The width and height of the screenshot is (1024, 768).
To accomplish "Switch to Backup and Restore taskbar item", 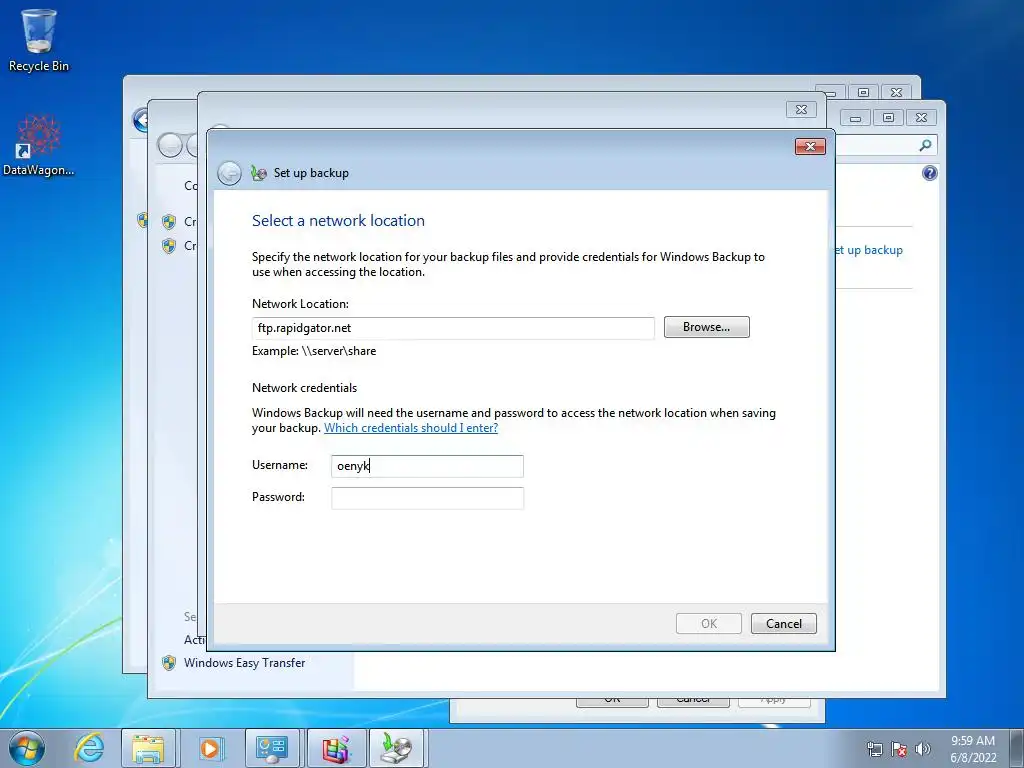I will 398,748.
